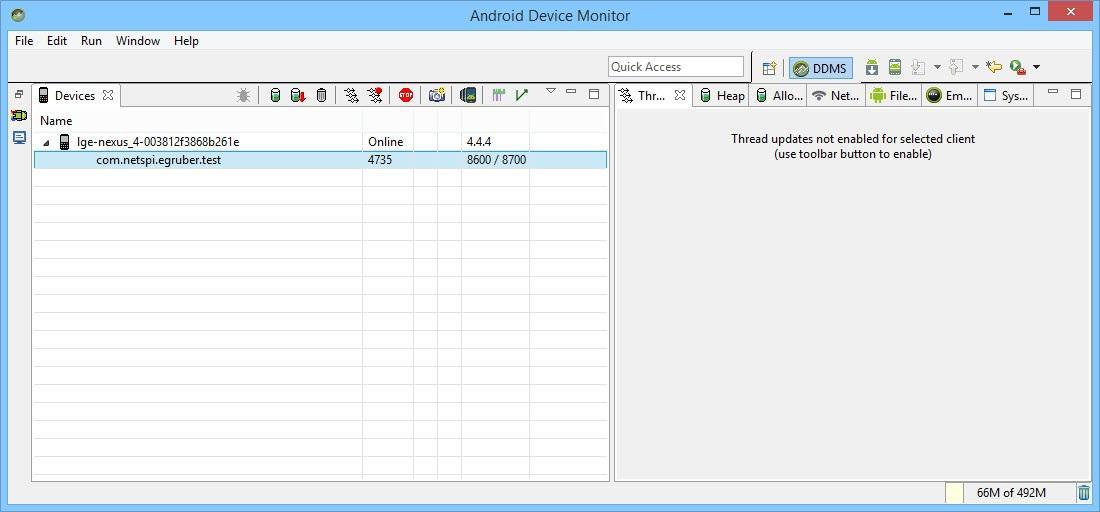
Task: Open the Android SDK Manager toolbar icon
Action: [x=871, y=67]
